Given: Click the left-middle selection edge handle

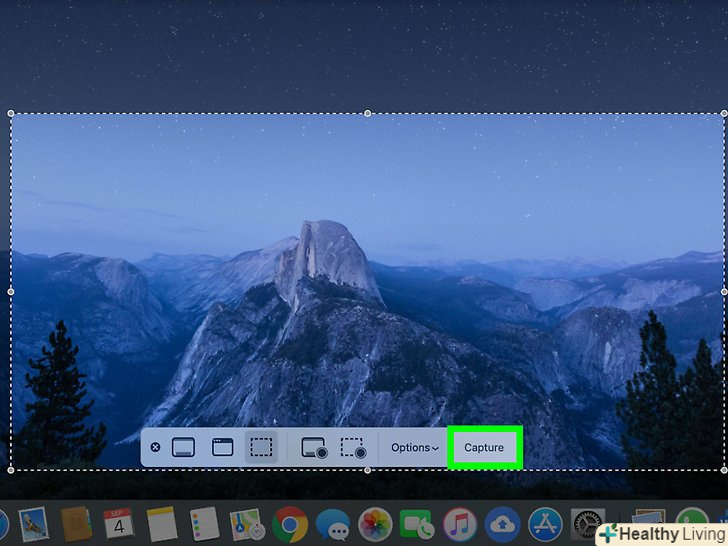Looking at the screenshot, I should pos(11,291).
